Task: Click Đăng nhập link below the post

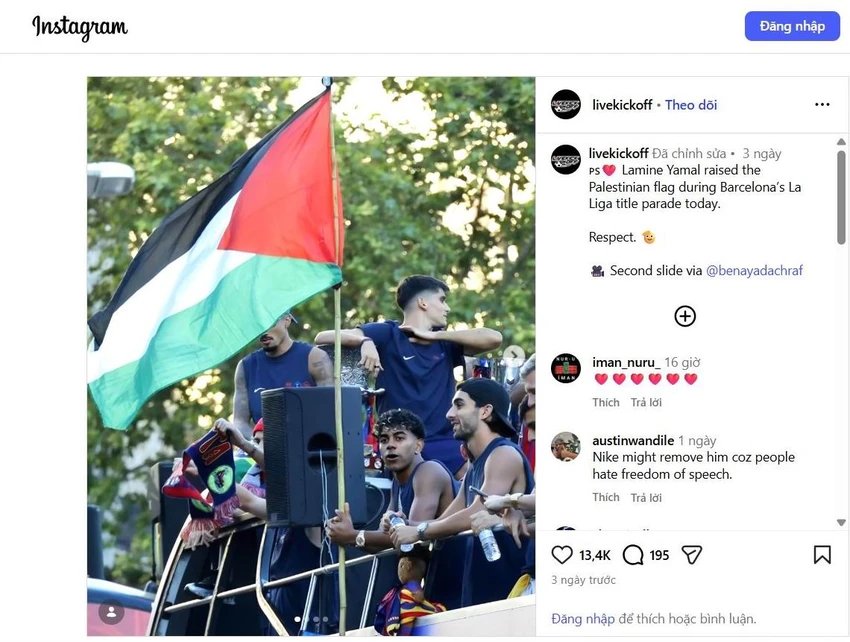Action: (583, 619)
